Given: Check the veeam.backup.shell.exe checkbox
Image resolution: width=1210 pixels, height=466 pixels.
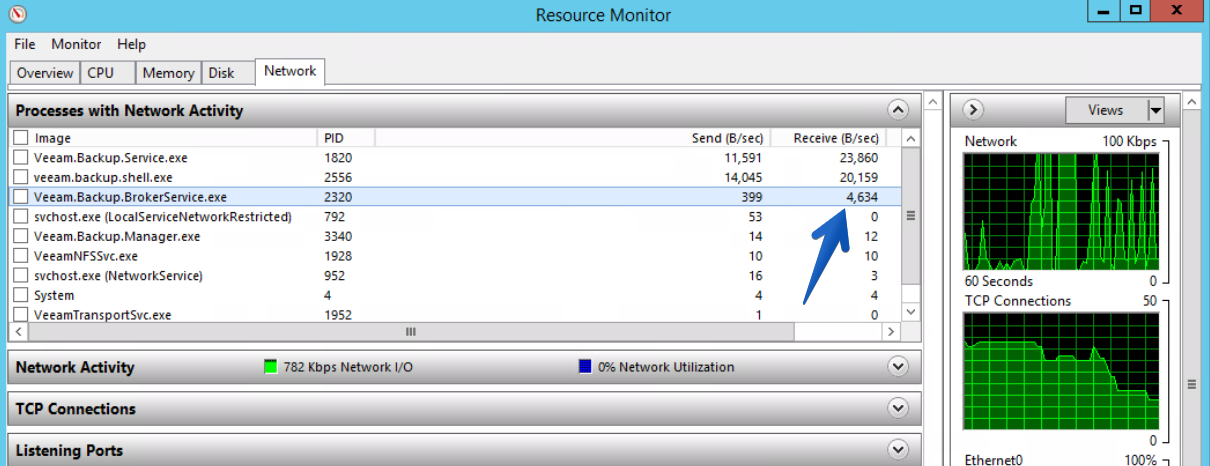Looking at the screenshot, I should [x=21, y=177].
